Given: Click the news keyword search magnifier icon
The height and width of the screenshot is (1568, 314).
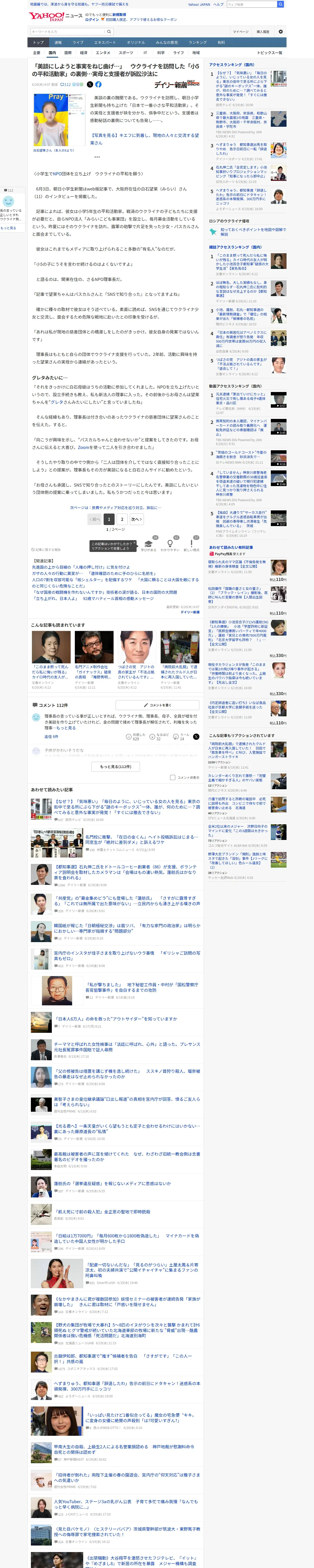Looking at the screenshot, I should (x=109, y=32).
